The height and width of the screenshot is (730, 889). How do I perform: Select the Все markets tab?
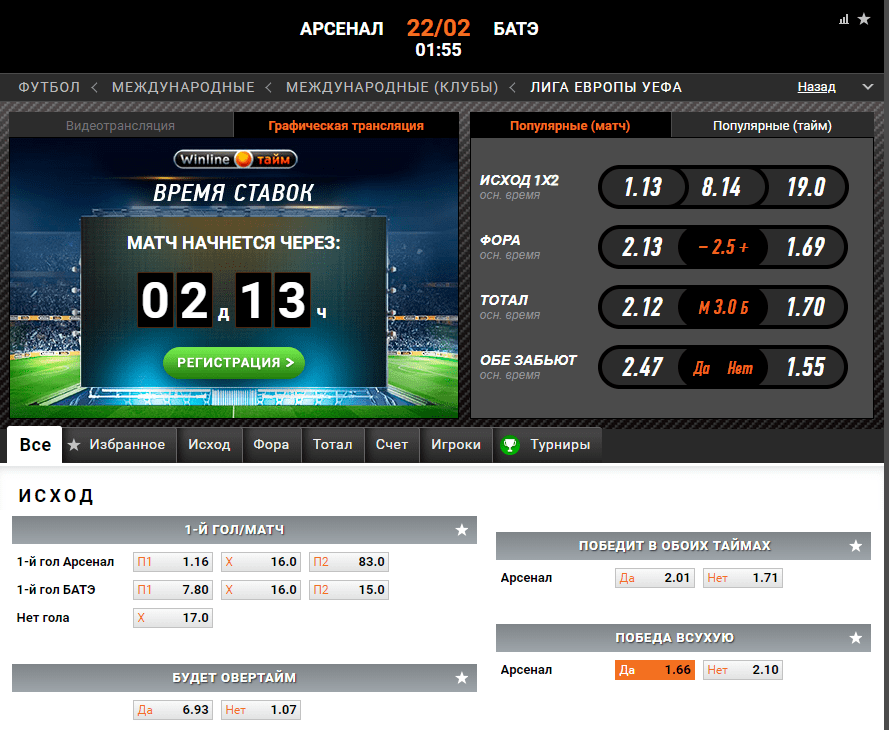[x=35, y=445]
